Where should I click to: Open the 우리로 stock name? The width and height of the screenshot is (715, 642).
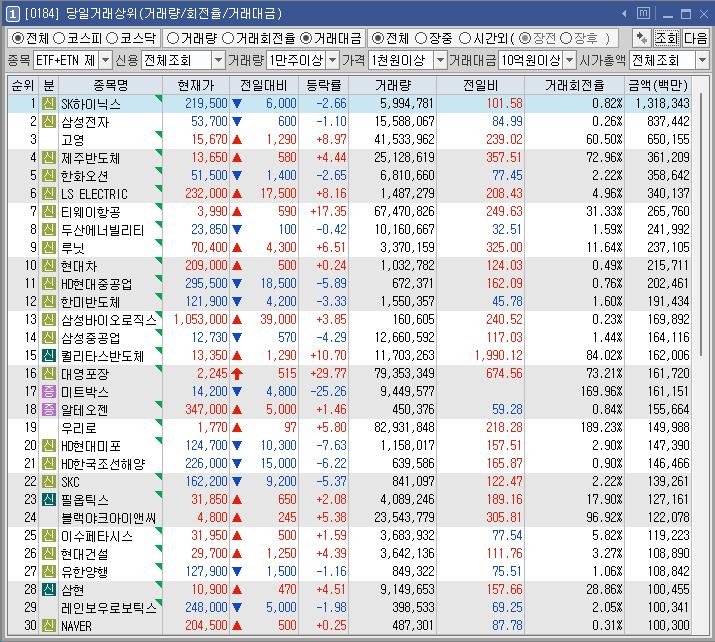point(79,428)
